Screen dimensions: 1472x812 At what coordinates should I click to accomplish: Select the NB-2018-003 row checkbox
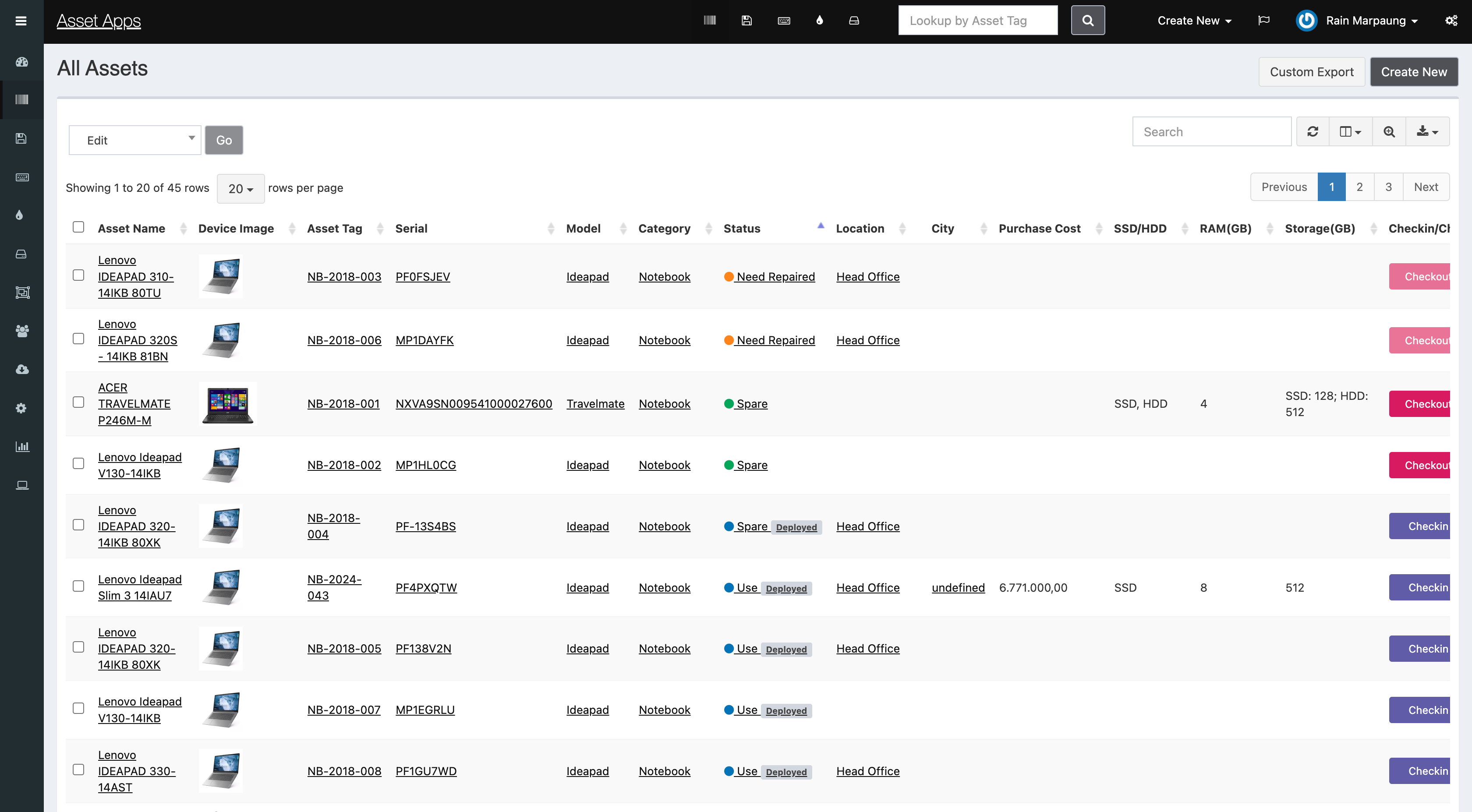[x=78, y=275]
